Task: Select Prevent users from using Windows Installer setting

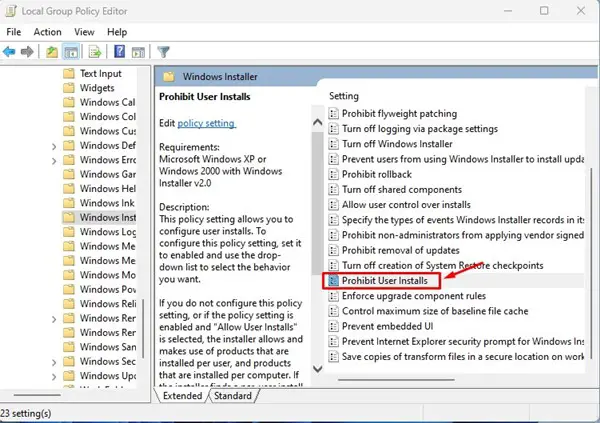Action: 456,159
